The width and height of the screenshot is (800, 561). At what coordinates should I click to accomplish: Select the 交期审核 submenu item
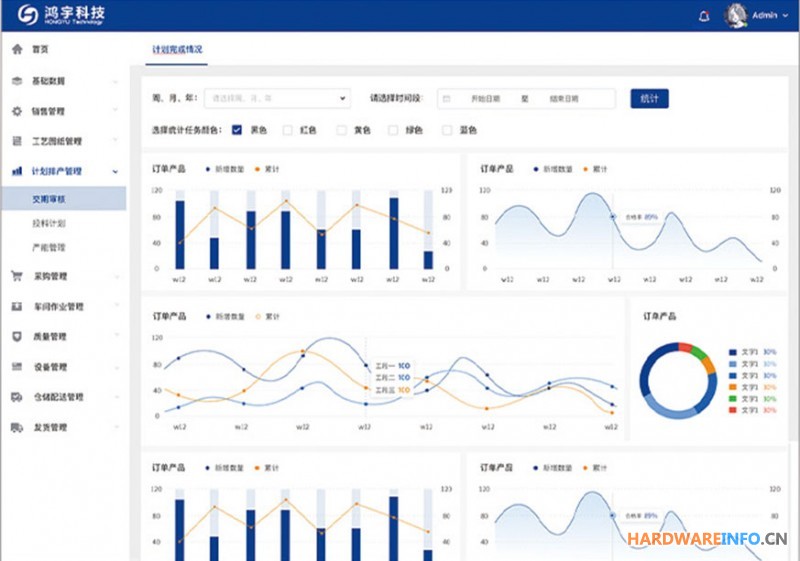click(x=64, y=198)
